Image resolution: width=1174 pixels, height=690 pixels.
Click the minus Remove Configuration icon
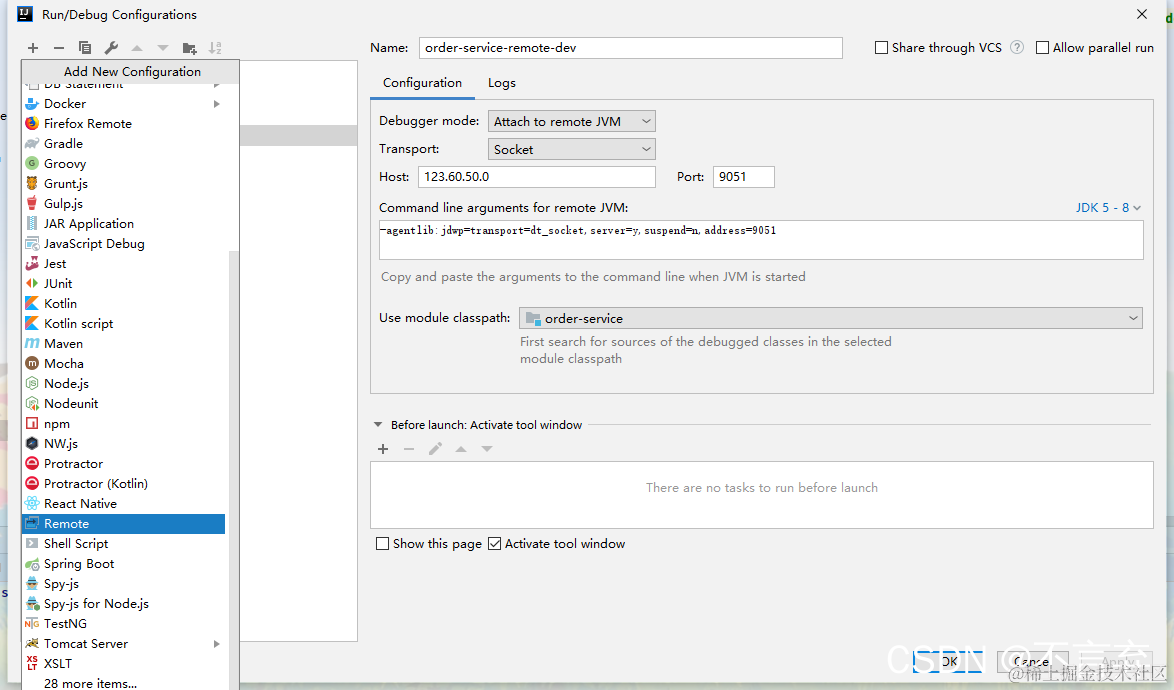(x=59, y=48)
